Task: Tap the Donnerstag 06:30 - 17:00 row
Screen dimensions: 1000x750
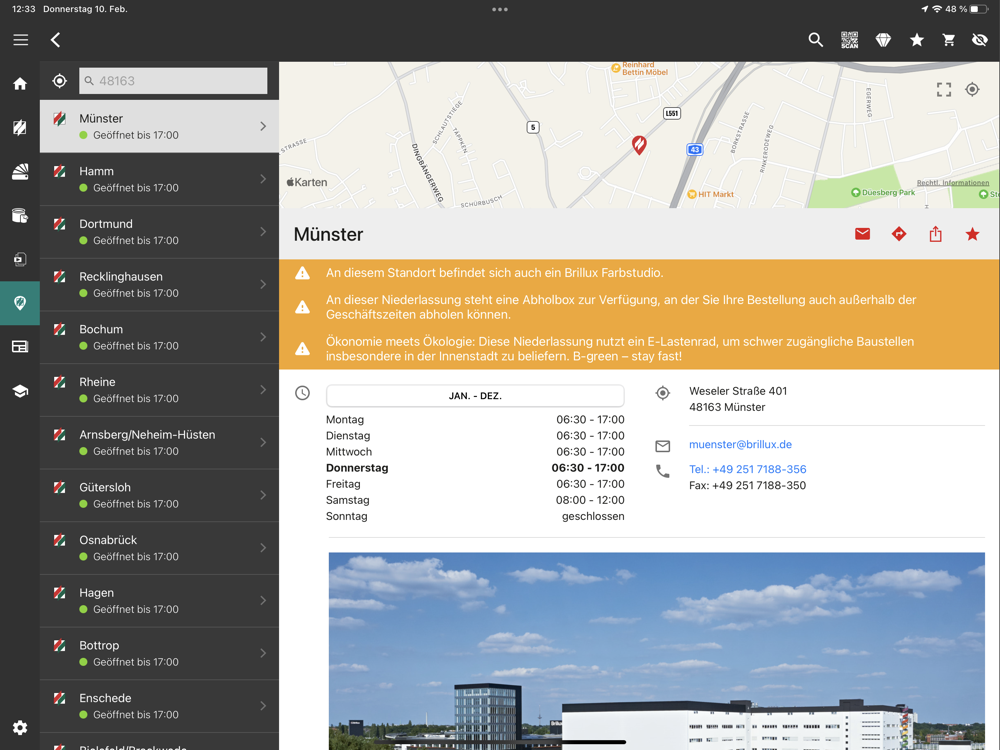Action: pos(475,468)
